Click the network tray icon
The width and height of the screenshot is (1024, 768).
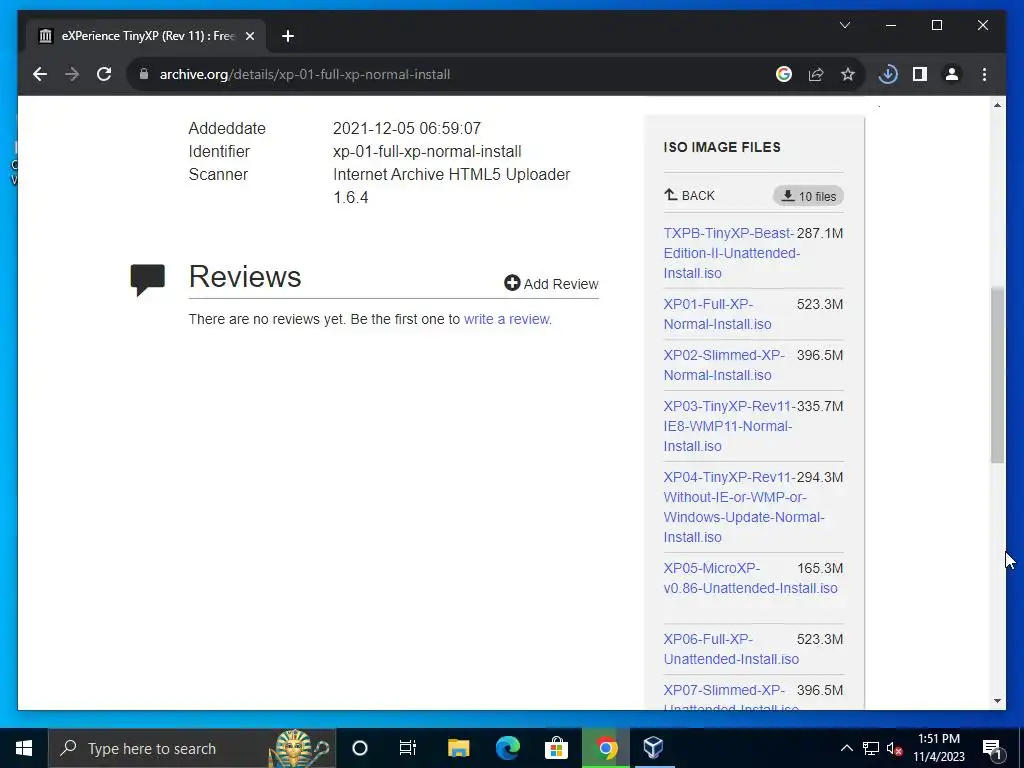point(871,748)
